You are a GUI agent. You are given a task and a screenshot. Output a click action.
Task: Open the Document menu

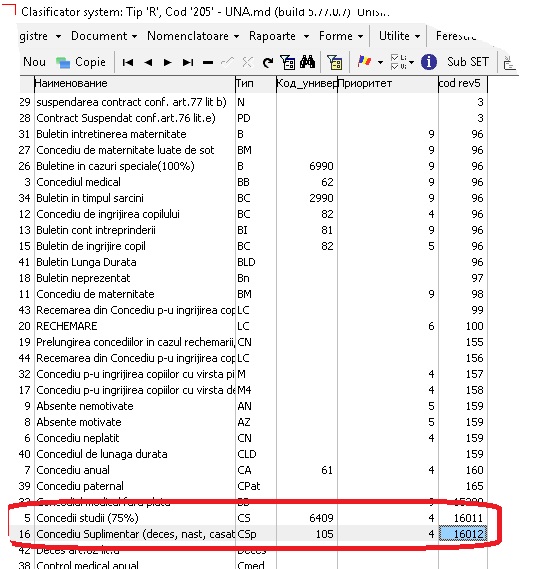click(x=104, y=36)
